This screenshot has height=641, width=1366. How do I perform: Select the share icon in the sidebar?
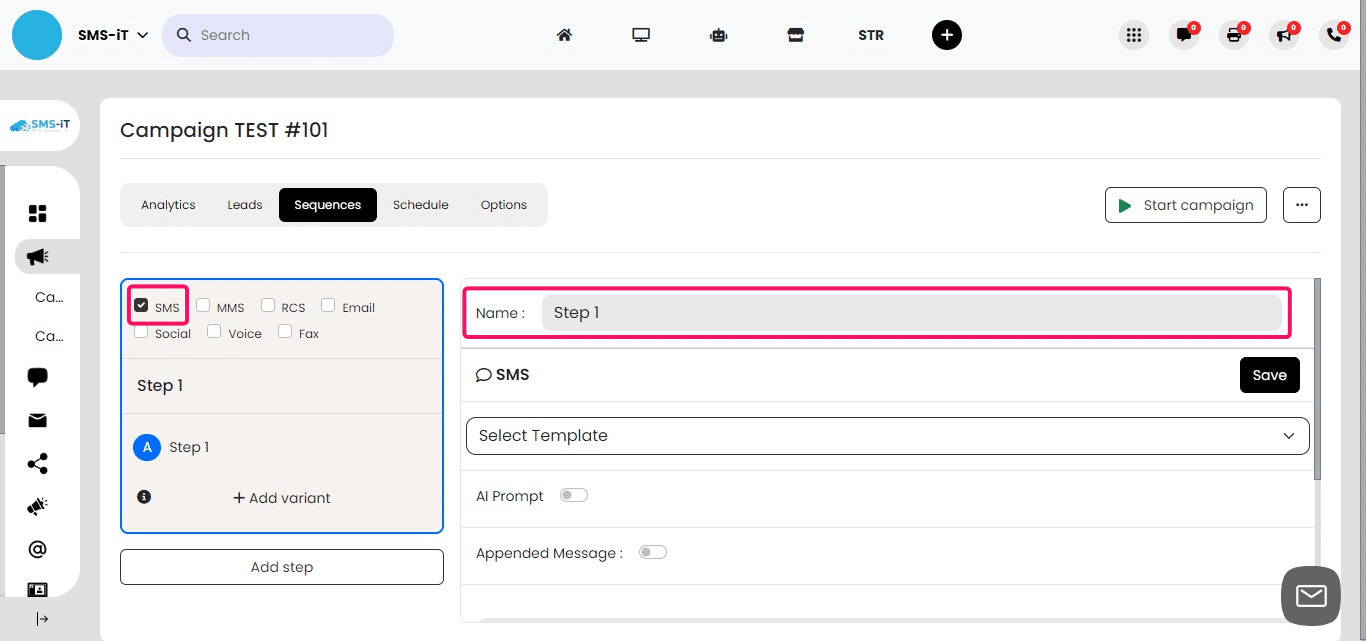pyautogui.click(x=37, y=463)
